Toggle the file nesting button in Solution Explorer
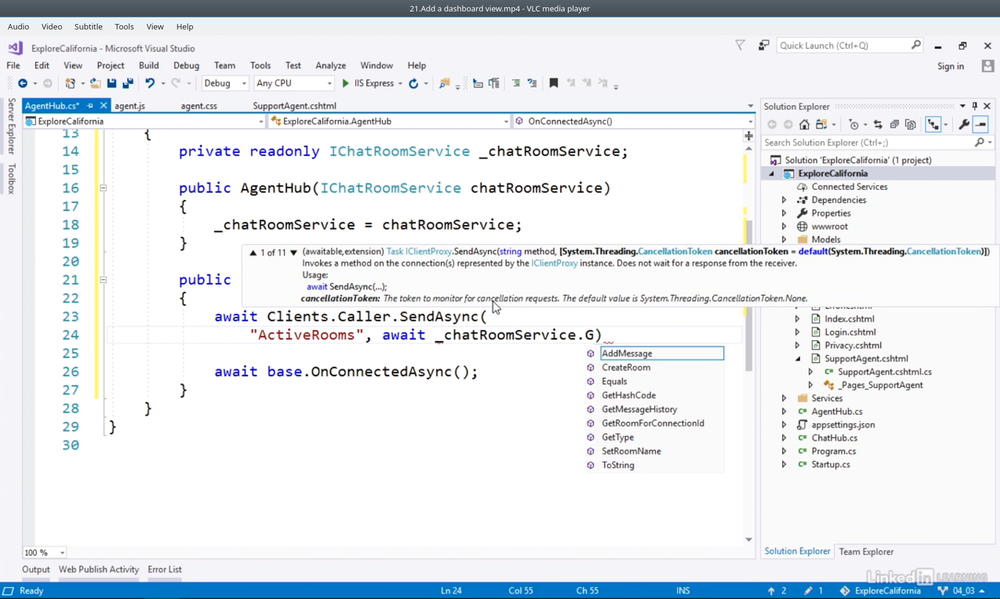This screenshot has width=1000, height=599. (x=934, y=125)
